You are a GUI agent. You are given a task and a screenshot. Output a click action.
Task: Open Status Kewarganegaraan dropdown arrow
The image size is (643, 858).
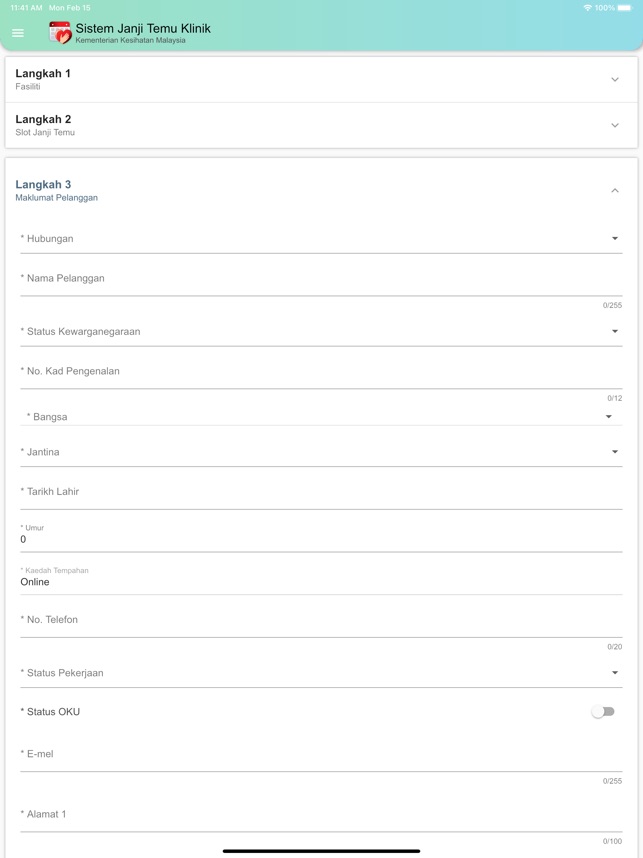(615, 332)
